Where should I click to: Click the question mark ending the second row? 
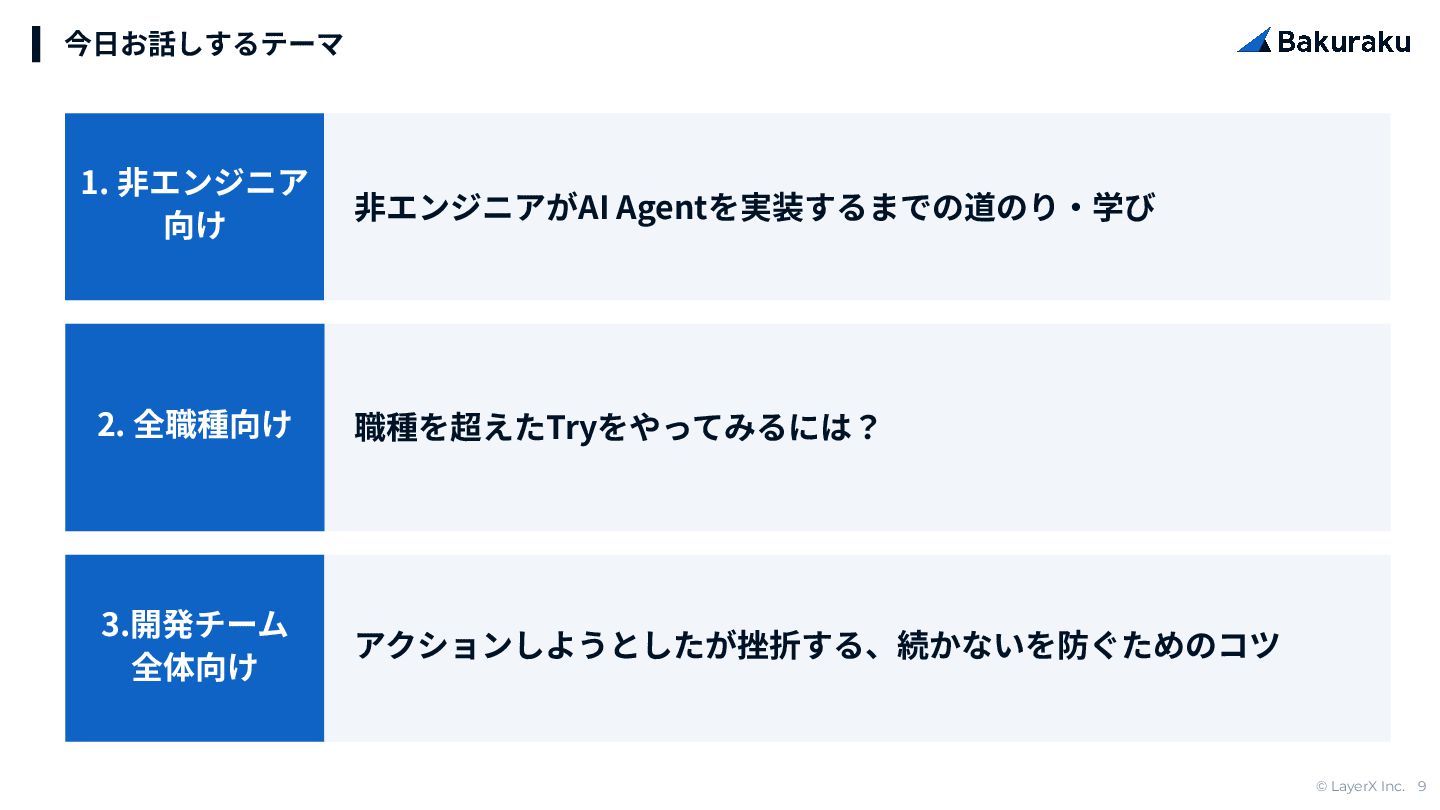[x=867, y=428]
